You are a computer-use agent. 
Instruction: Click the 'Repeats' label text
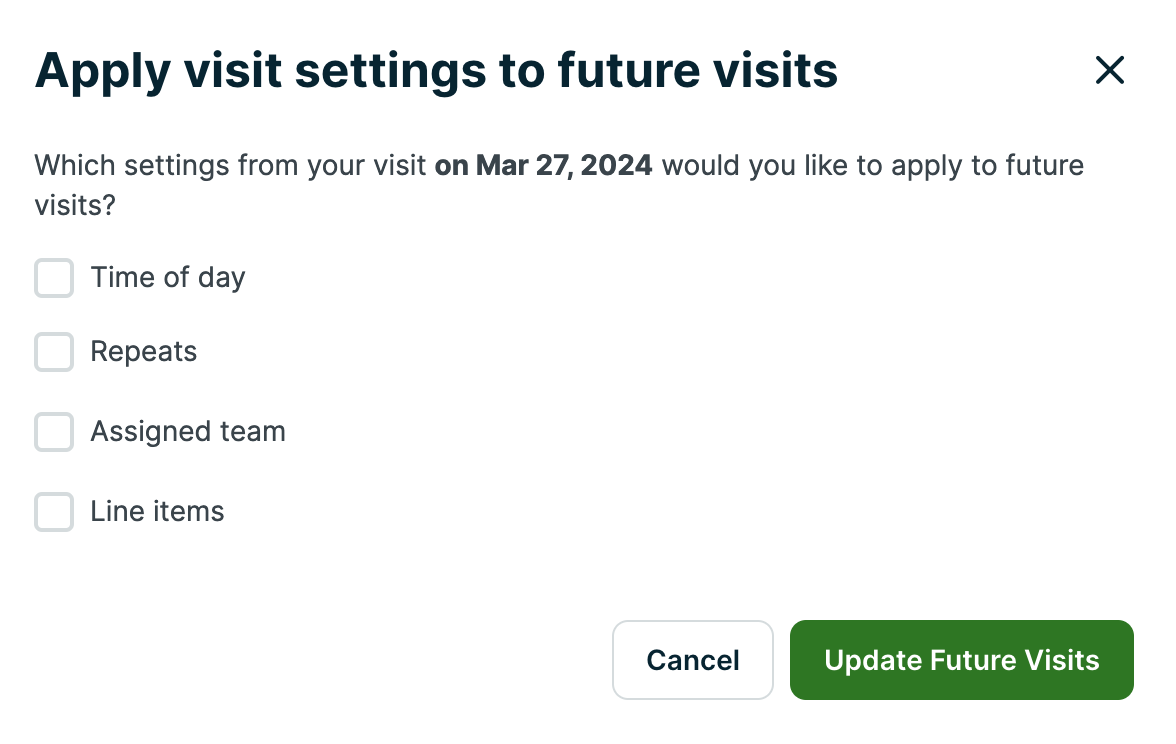tap(144, 352)
